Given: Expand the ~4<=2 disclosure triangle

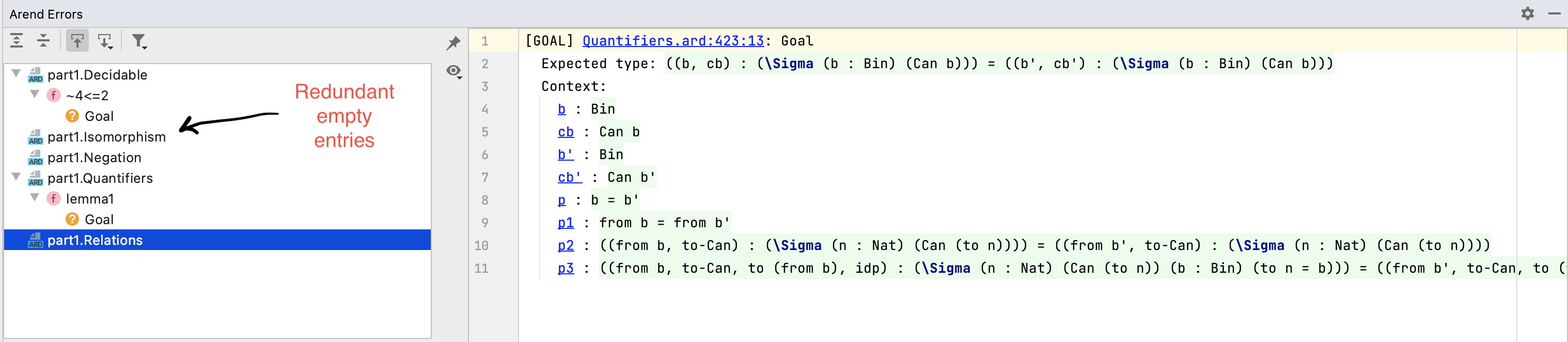Looking at the screenshot, I should (x=35, y=95).
